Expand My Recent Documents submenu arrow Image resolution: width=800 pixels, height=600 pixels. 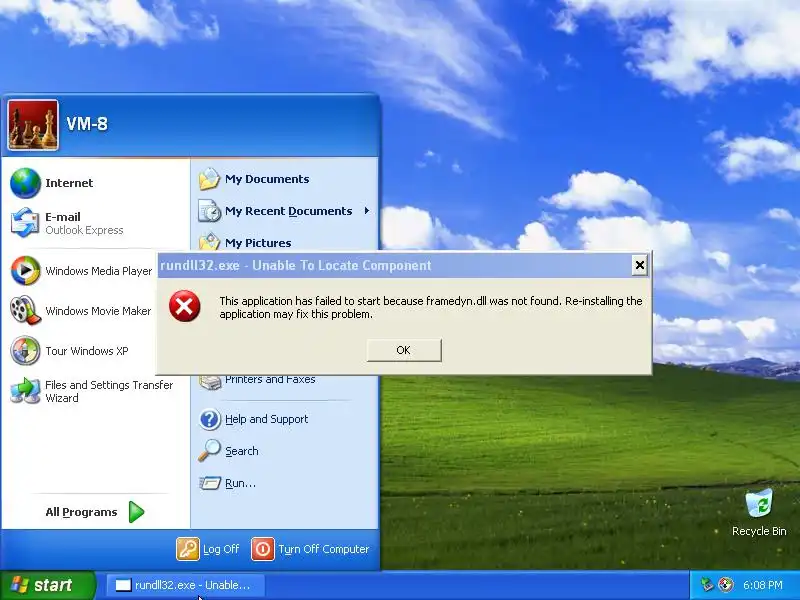[x=366, y=211]
